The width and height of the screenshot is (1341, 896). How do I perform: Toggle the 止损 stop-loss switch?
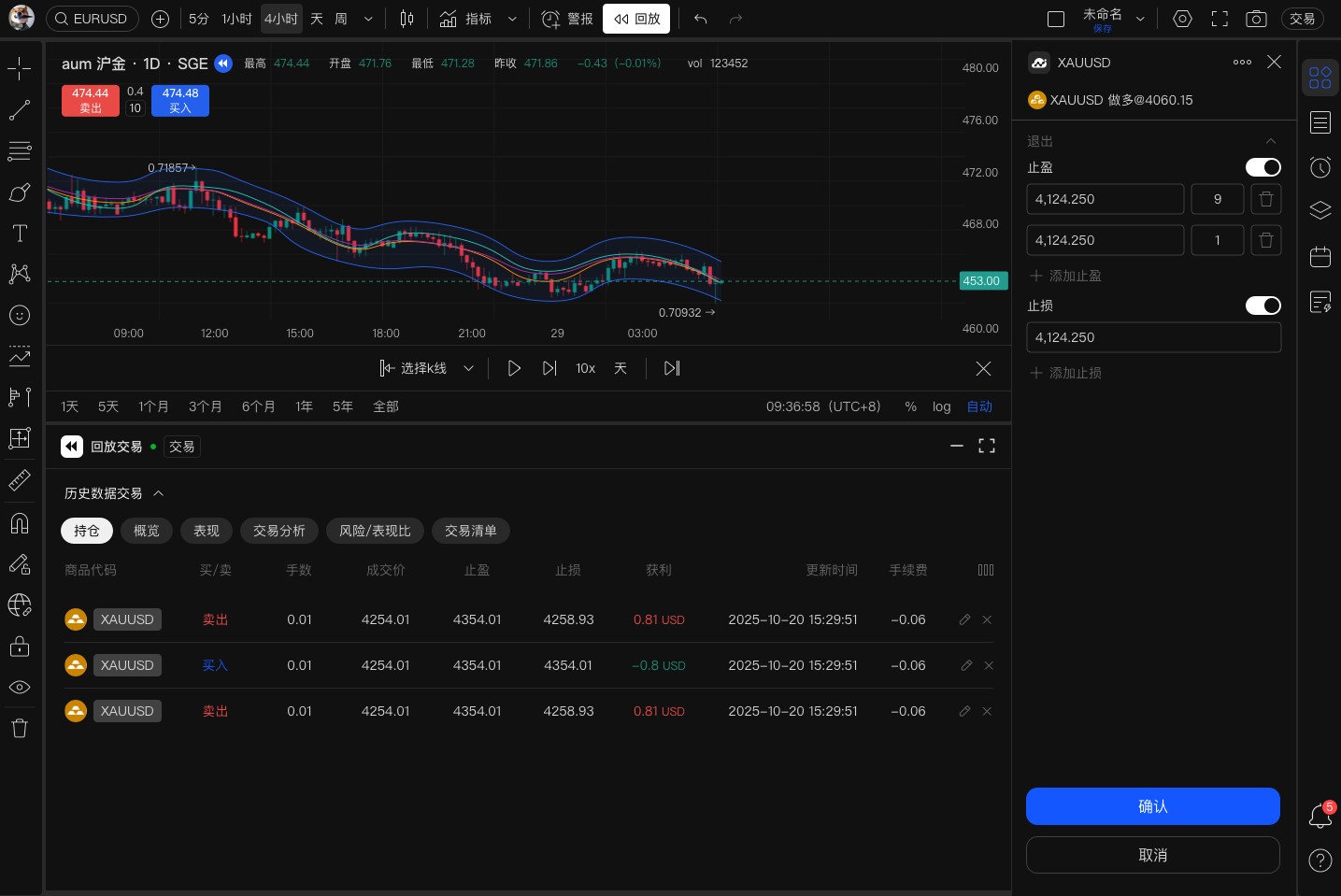coord(1263,306)
